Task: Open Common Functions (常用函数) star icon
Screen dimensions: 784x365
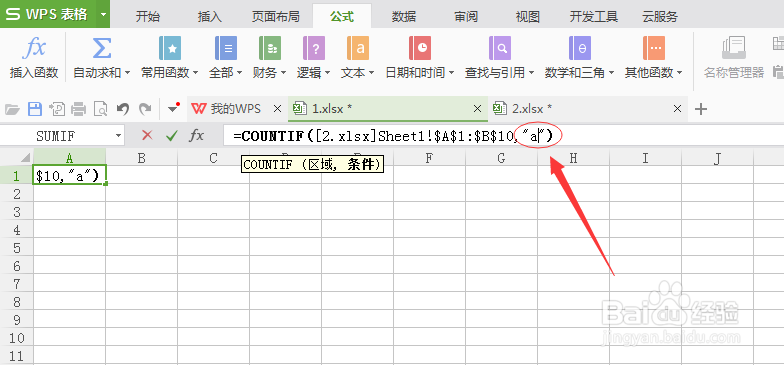Action: [x=170, y=48]
